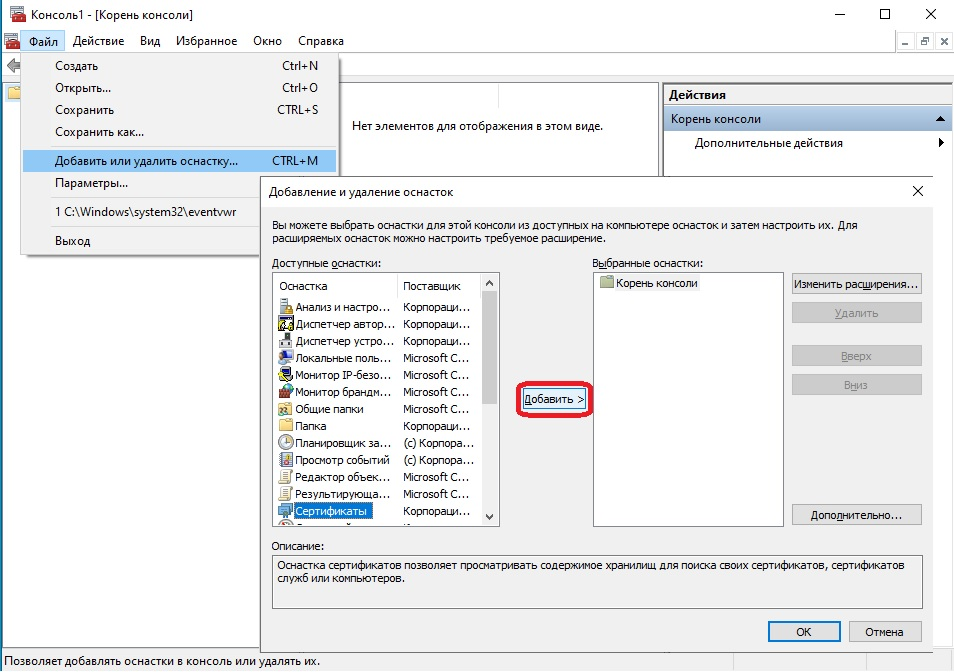
Task: Click the Локальные пользователи snap-in icon
Action: pos(286,358)
